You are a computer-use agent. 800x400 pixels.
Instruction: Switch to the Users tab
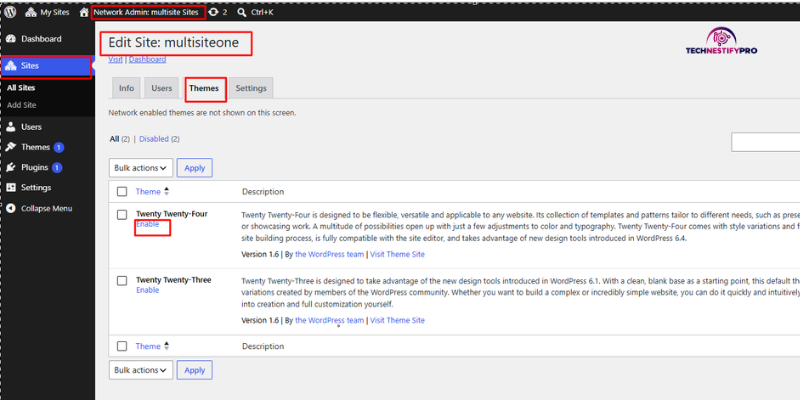162,88
